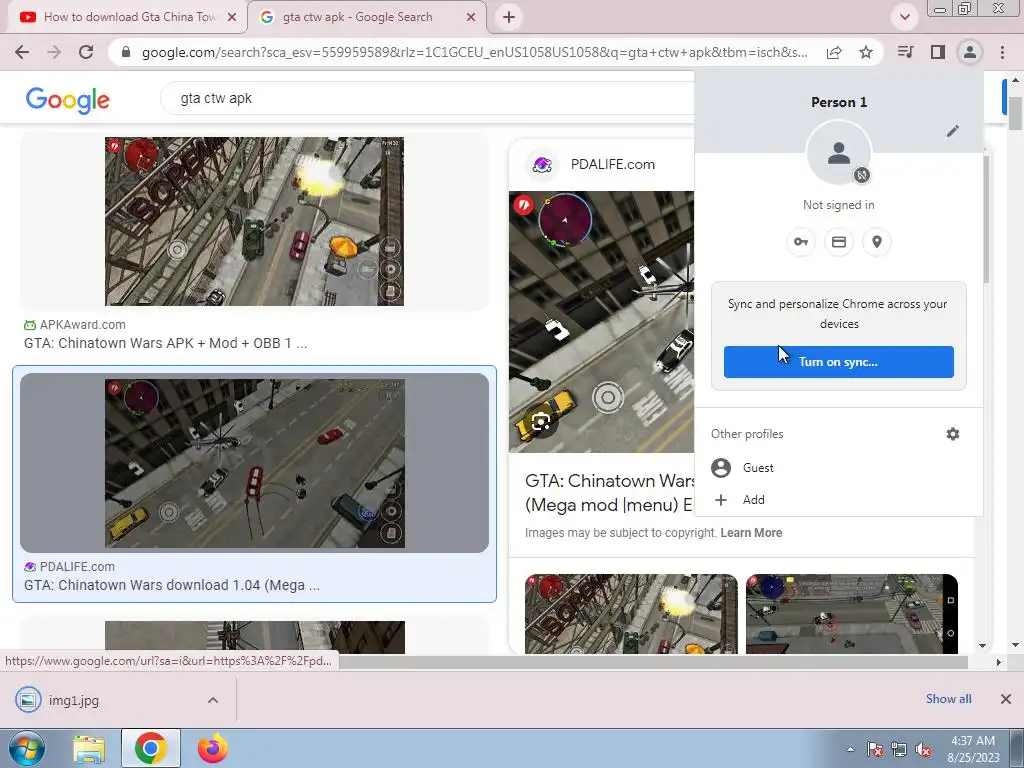Reload the current page
Viewport: 1024px width, 768px height.
[x=86, y=52]
